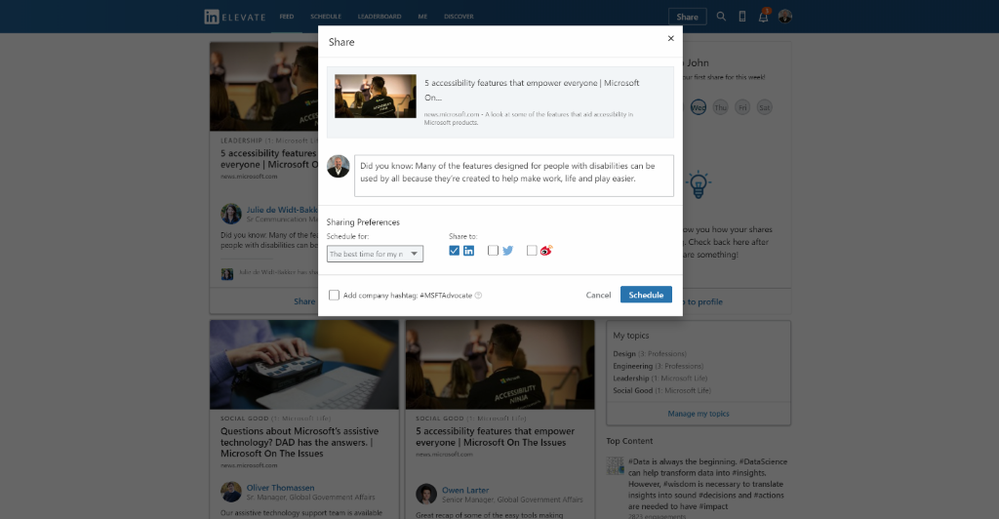Click Julie de Widt-Bakker name link
This screenshot has width=999, height=519.
pos(282,210)
